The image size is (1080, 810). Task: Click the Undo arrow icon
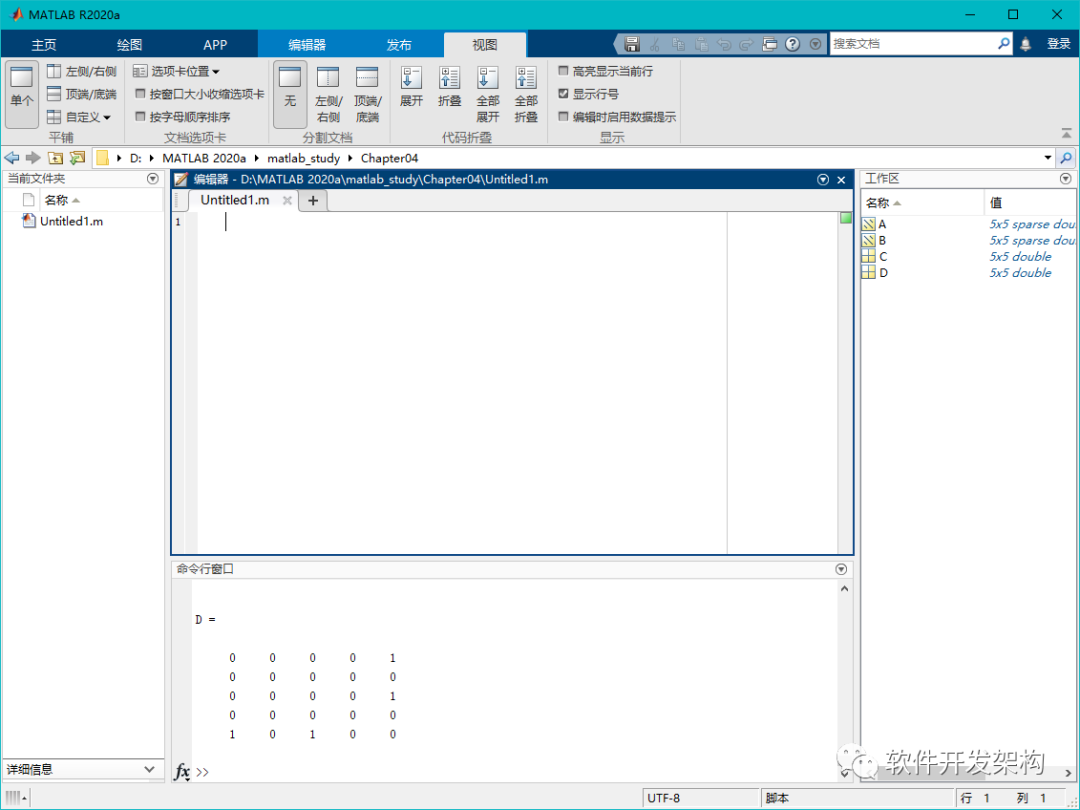click(724, 44)
